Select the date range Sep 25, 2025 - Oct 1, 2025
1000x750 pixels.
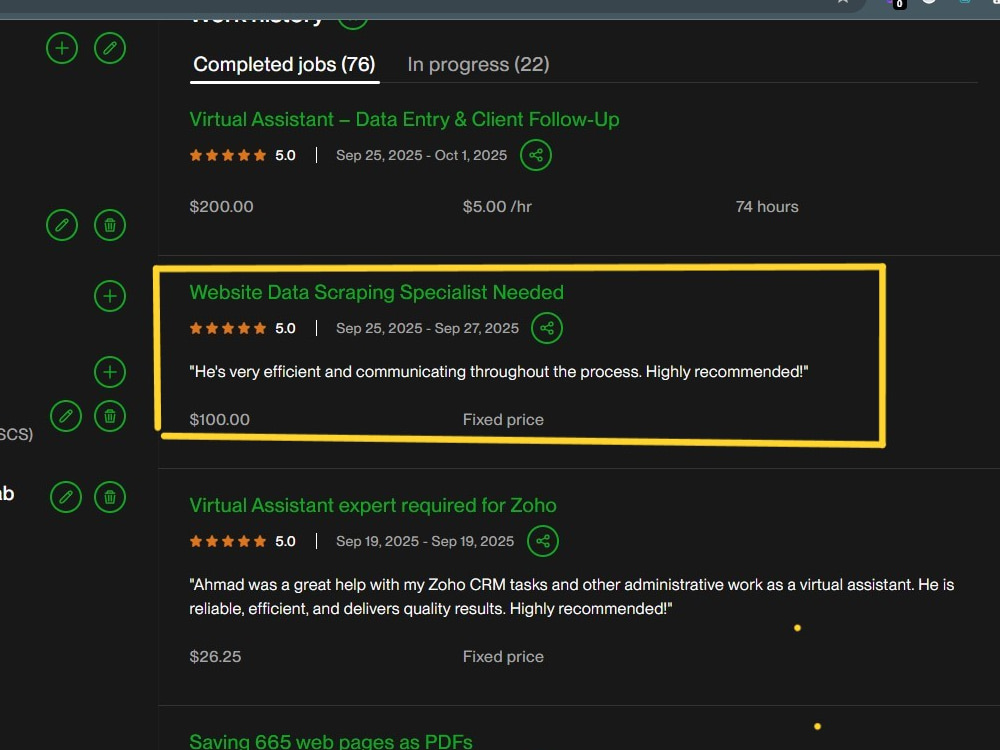[x=422, y=155]
